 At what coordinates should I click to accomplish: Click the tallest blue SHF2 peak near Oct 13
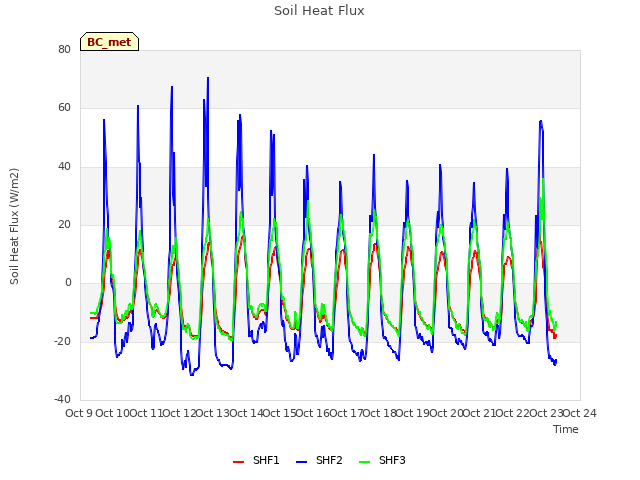click(208, 78)
